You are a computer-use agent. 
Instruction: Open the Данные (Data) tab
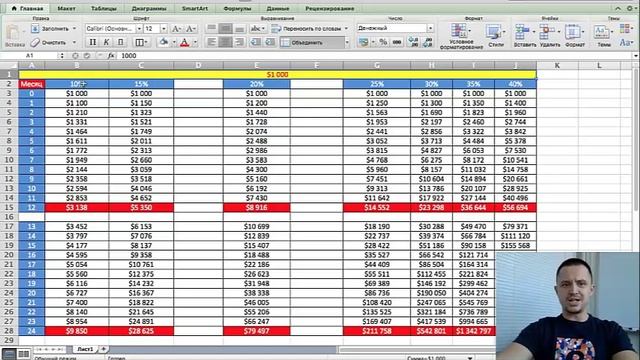[x=278, y=9]
